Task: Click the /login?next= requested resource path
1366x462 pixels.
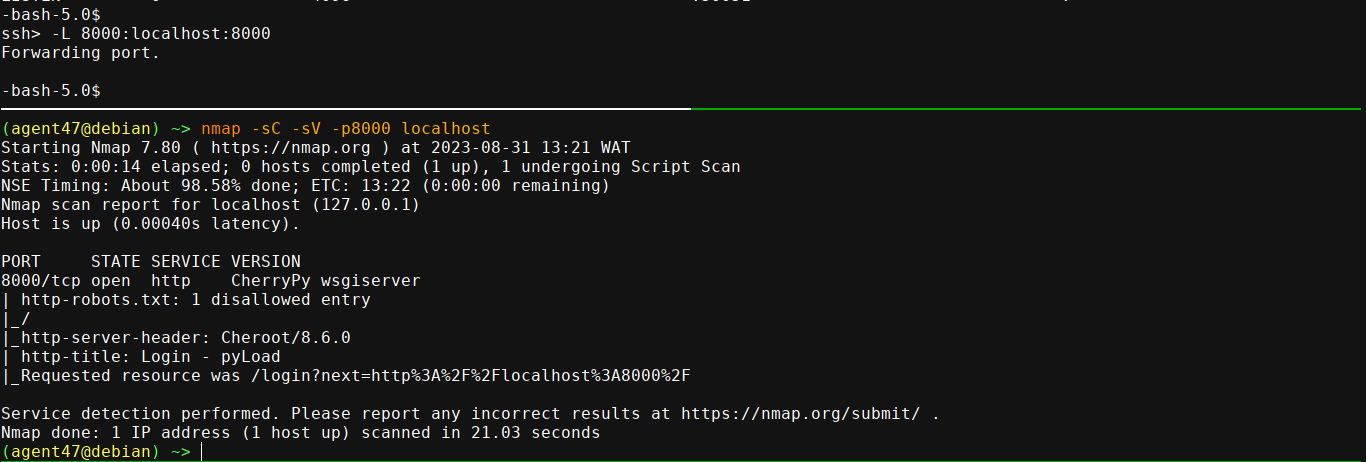Action: point(455,376)
